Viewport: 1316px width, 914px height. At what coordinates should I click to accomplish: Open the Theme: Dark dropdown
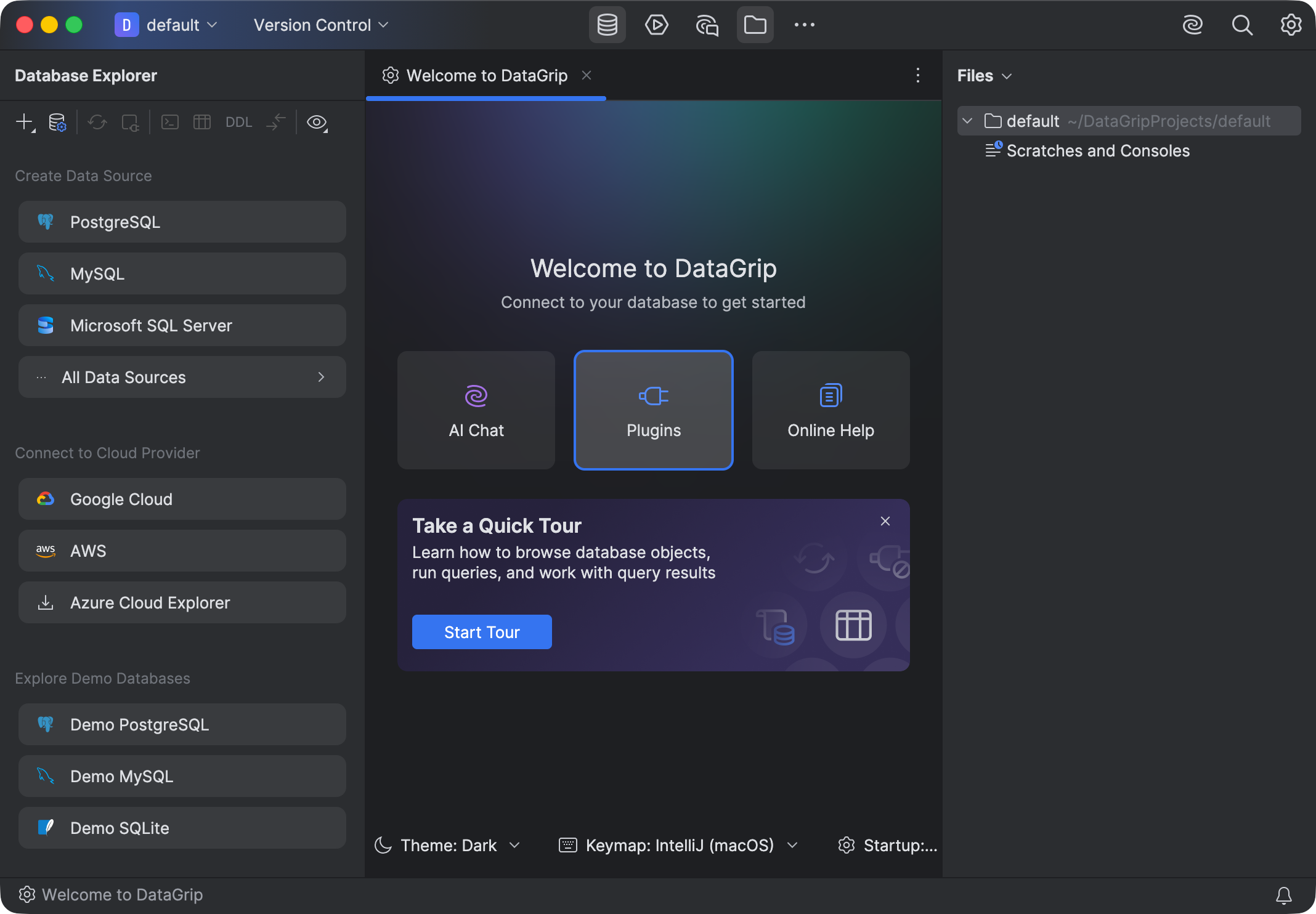(x=448, y=845)
